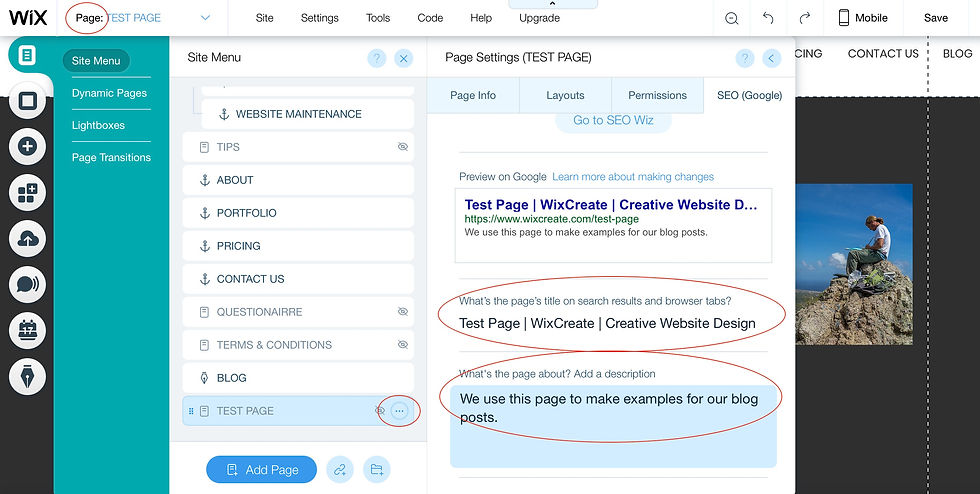Click the Wix logo
This screenshot has width=980, height=494.
coord(28,18)
